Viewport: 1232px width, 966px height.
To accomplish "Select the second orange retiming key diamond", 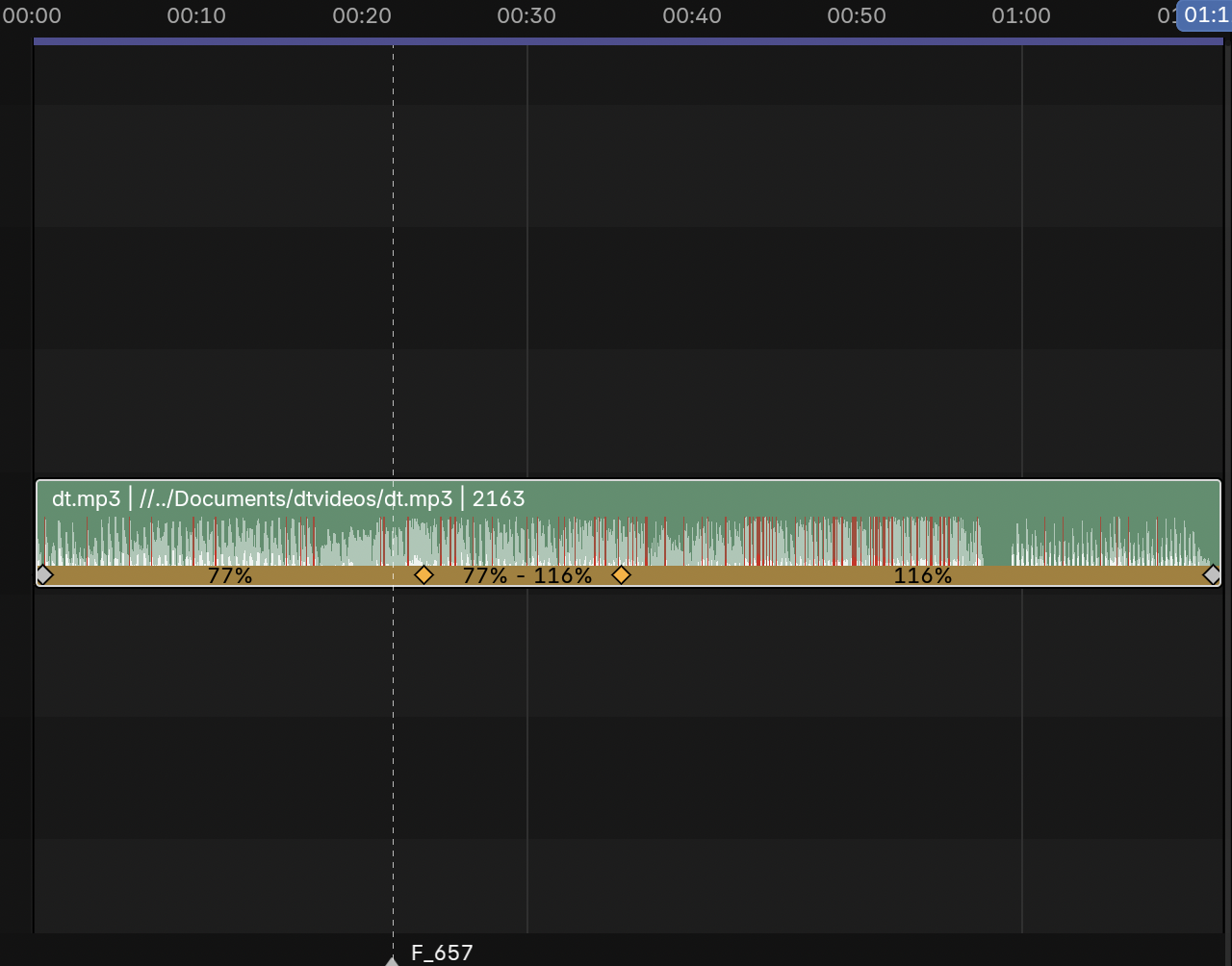I will (621, 575).
